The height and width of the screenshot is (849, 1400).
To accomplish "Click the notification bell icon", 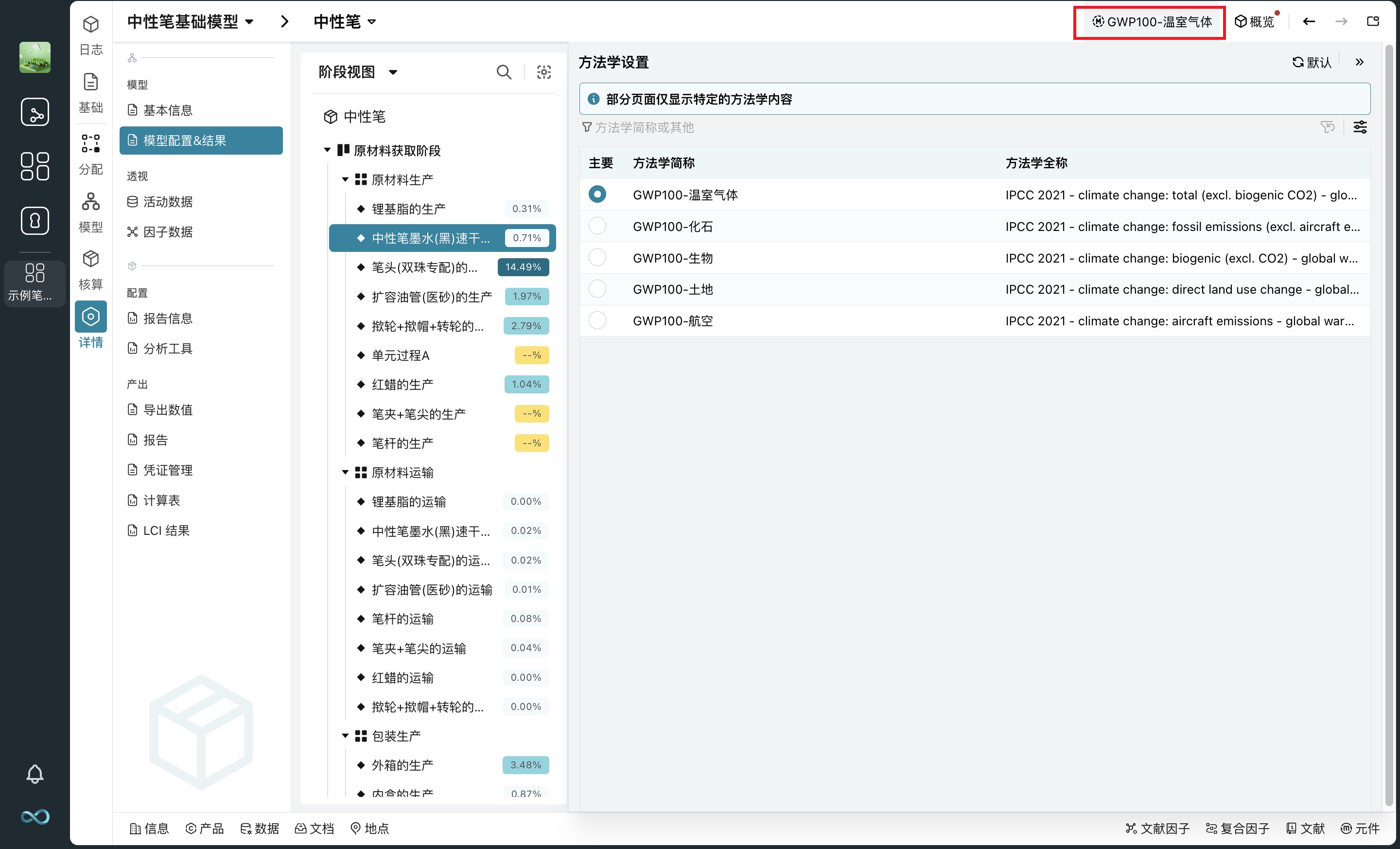I will [35, 774].
